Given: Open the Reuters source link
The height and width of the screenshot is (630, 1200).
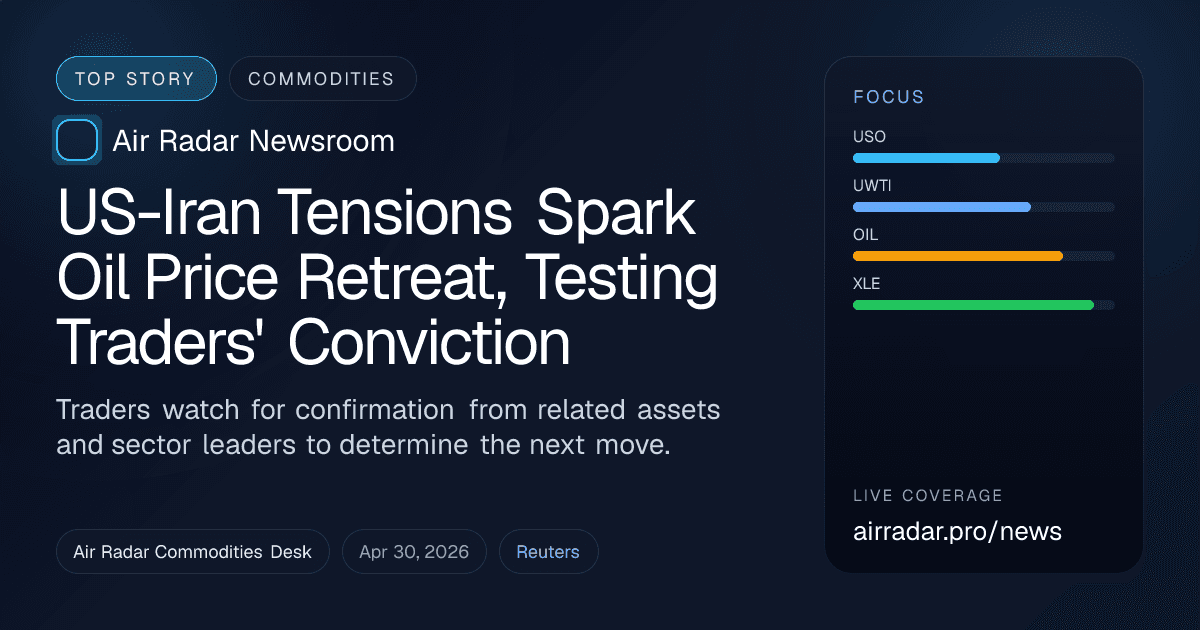Looking at the screenshot, I should click(548, 552).
